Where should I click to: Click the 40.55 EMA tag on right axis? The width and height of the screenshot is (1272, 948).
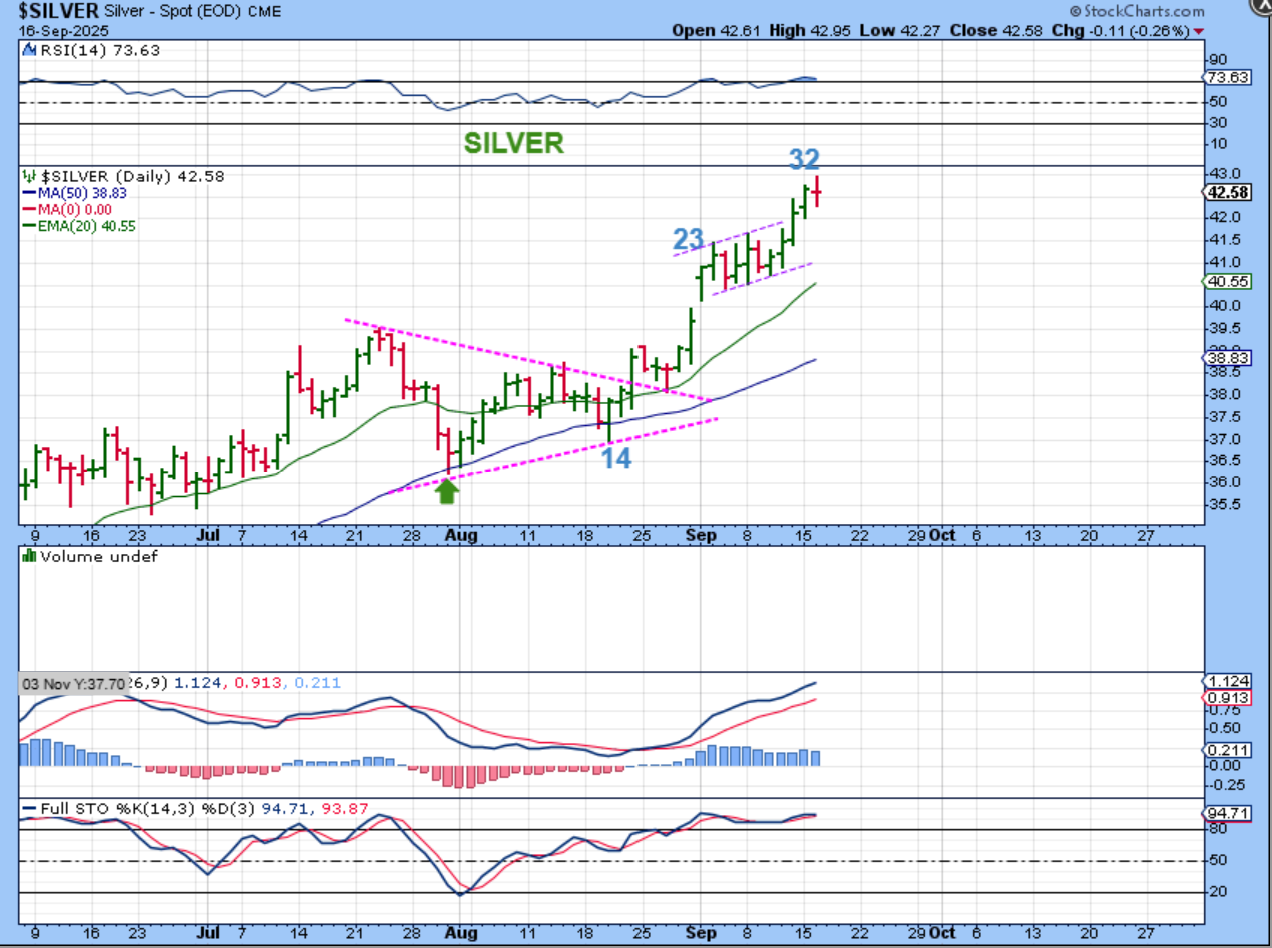[1227, 282]
